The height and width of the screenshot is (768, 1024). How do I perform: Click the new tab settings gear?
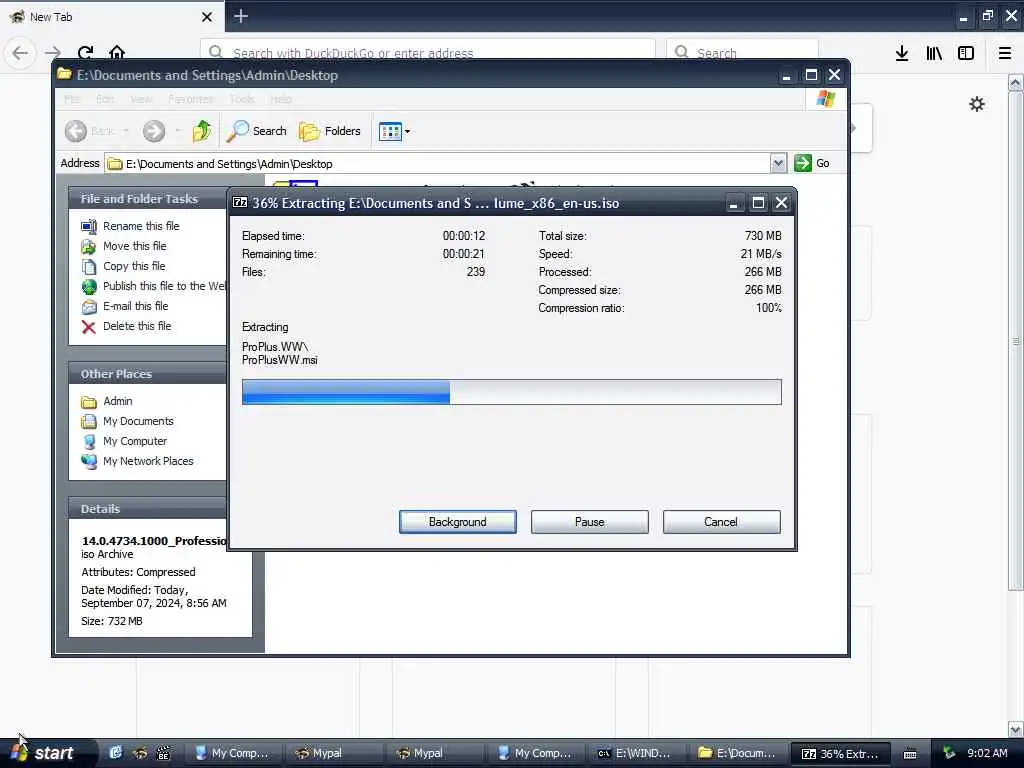coord(977,104)
